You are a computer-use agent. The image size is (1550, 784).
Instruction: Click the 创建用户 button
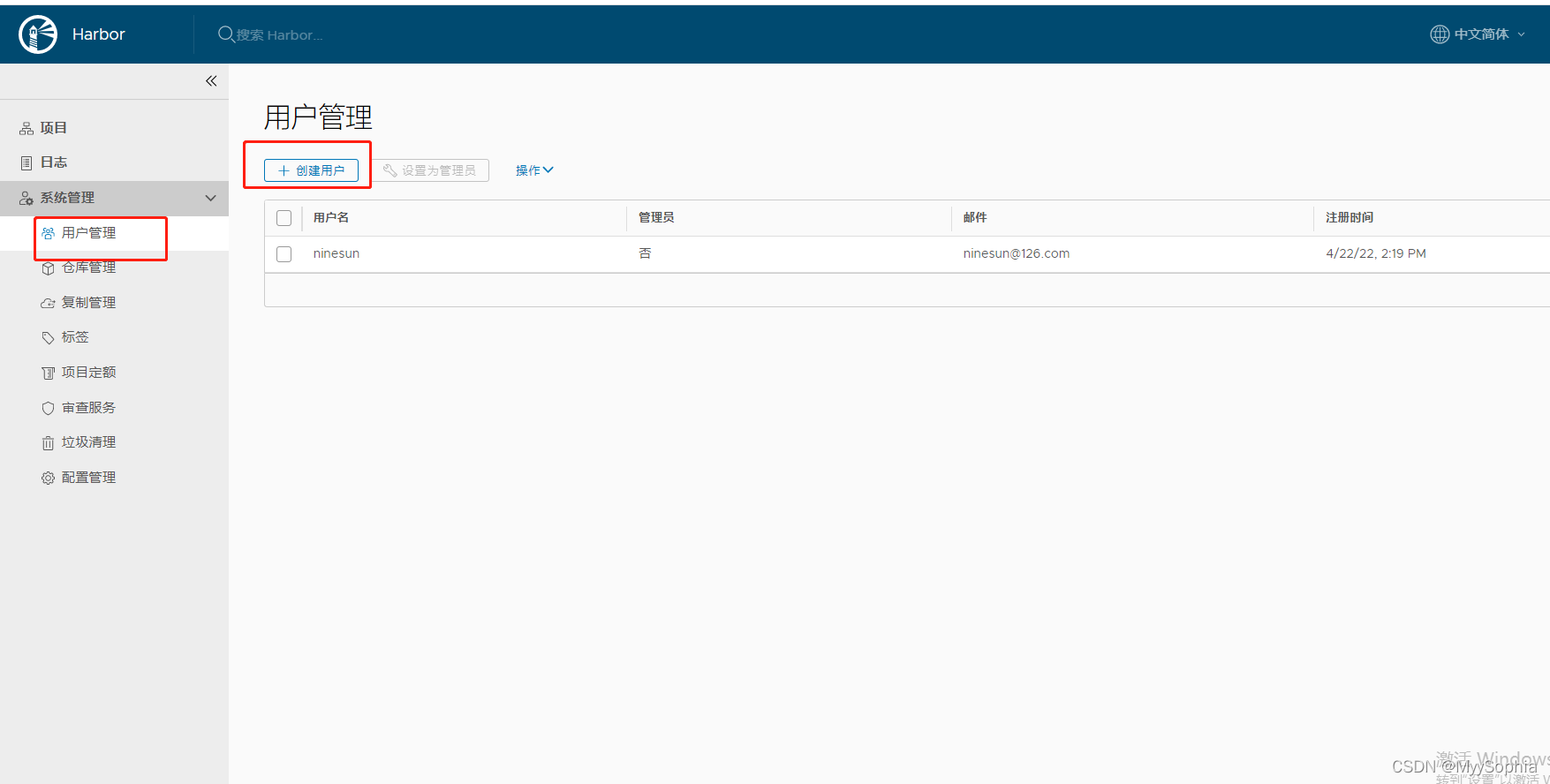pos(311,170)
